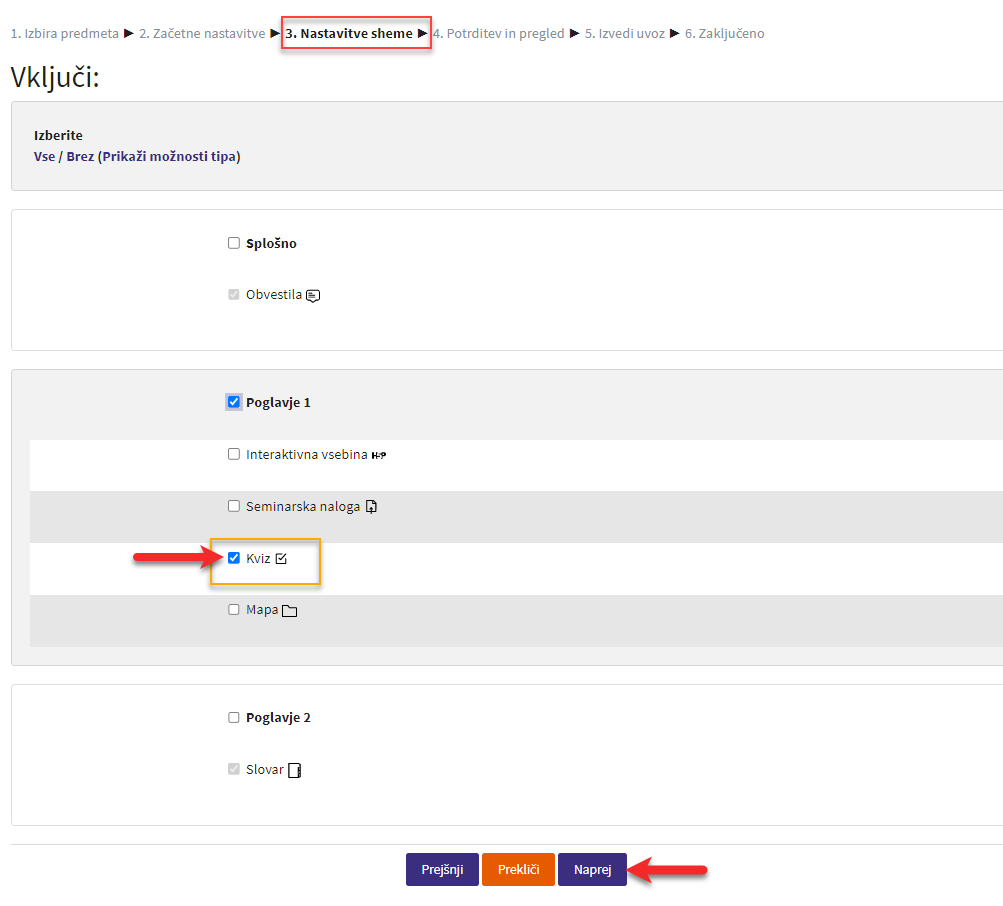Uncheck the Poglavje 1 checkbox
Image resolution: width=1003 pixels, height=906 pixels.
(233, 402)
